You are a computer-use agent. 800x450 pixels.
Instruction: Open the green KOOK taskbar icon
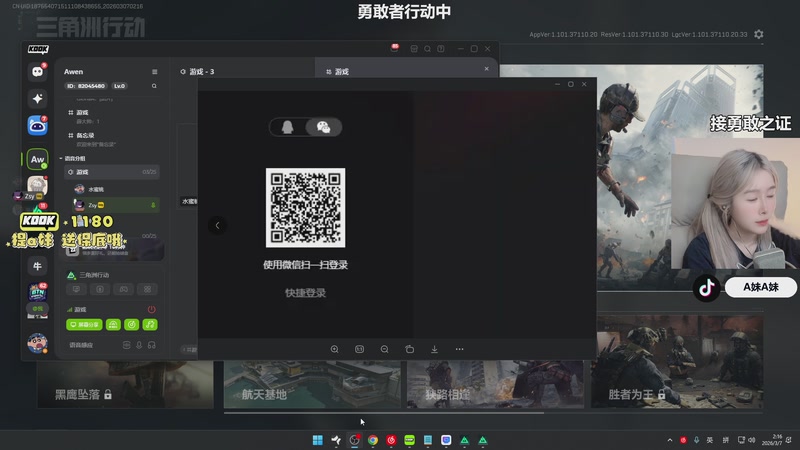(410, 440)
